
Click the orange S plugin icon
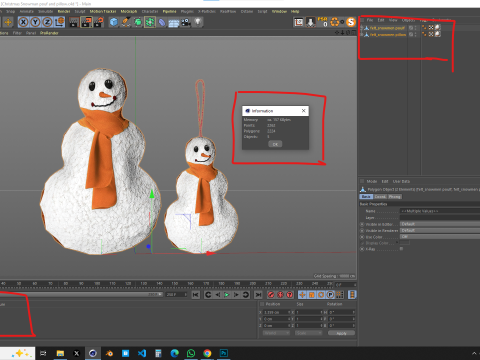(351, 22)
